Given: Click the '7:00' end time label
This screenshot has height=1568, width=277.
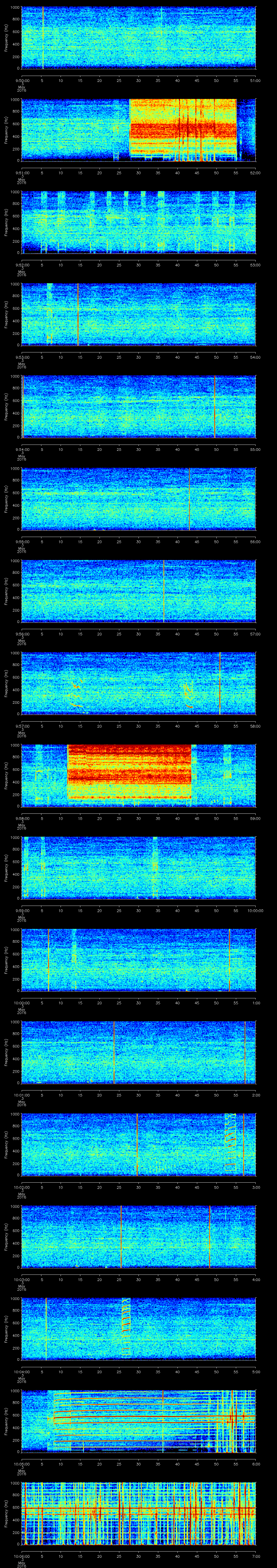Looking at the screenshot, I should 256,1556.
